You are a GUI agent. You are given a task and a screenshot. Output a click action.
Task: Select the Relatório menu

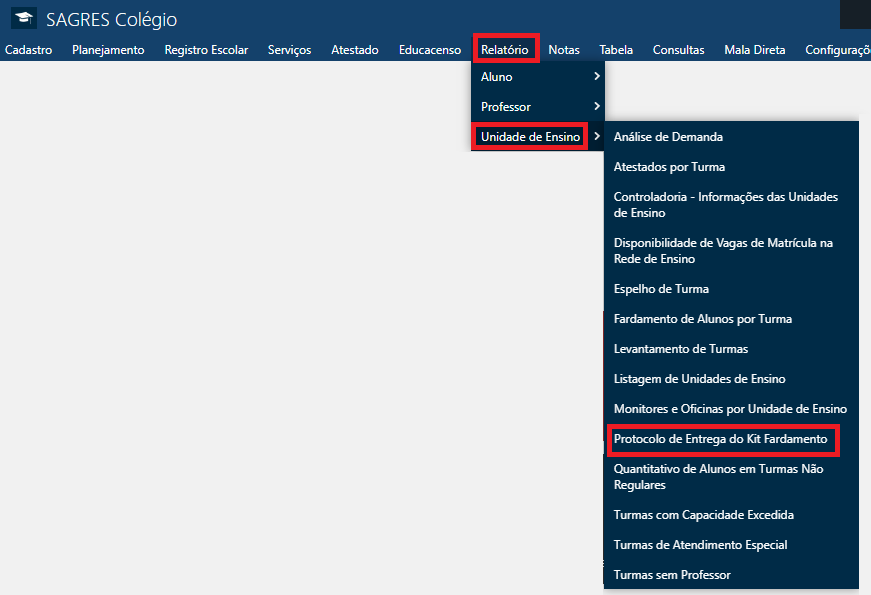point(506,49)
